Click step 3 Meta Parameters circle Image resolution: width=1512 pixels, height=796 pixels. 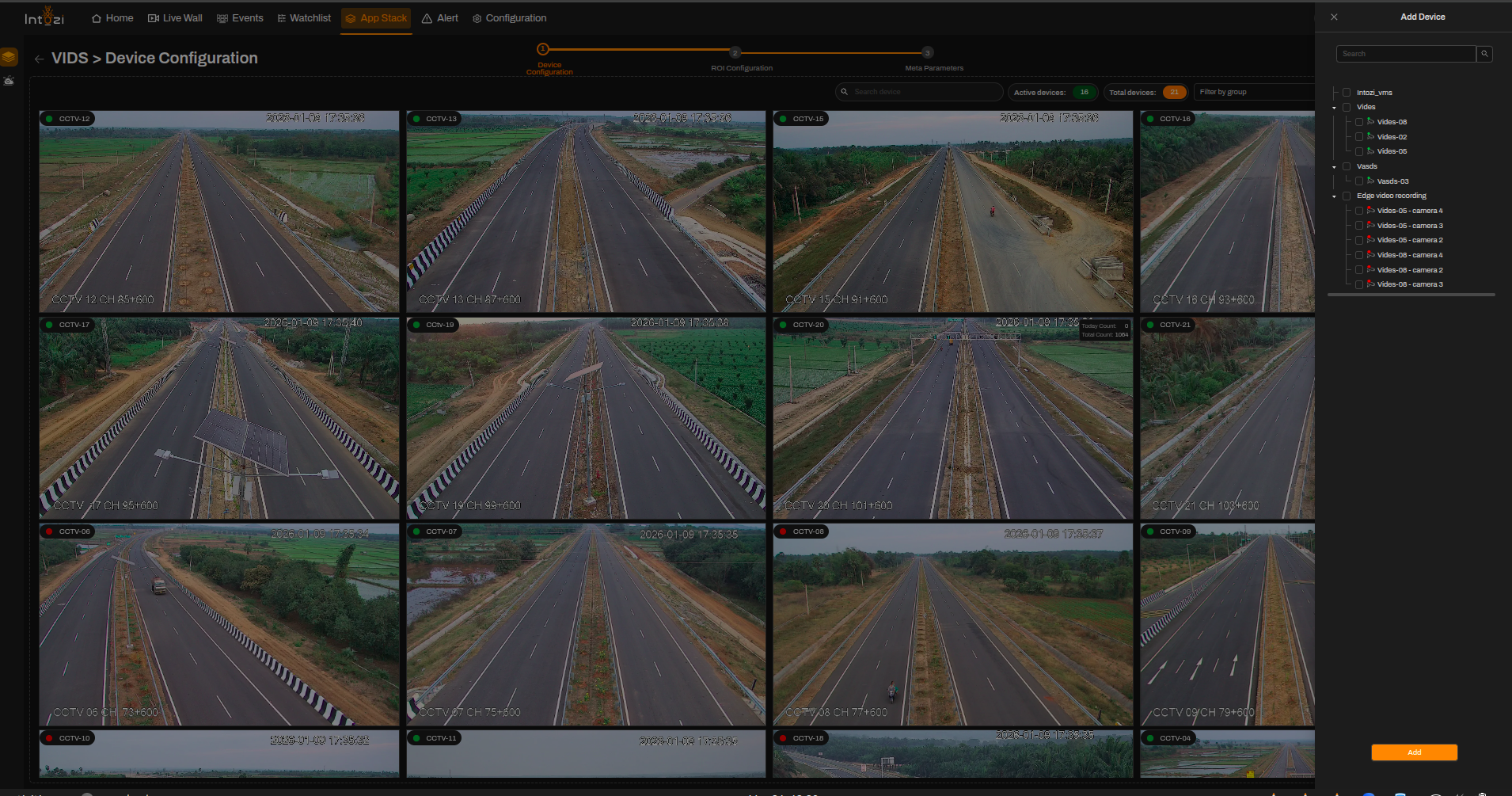(x=928, y=52)
